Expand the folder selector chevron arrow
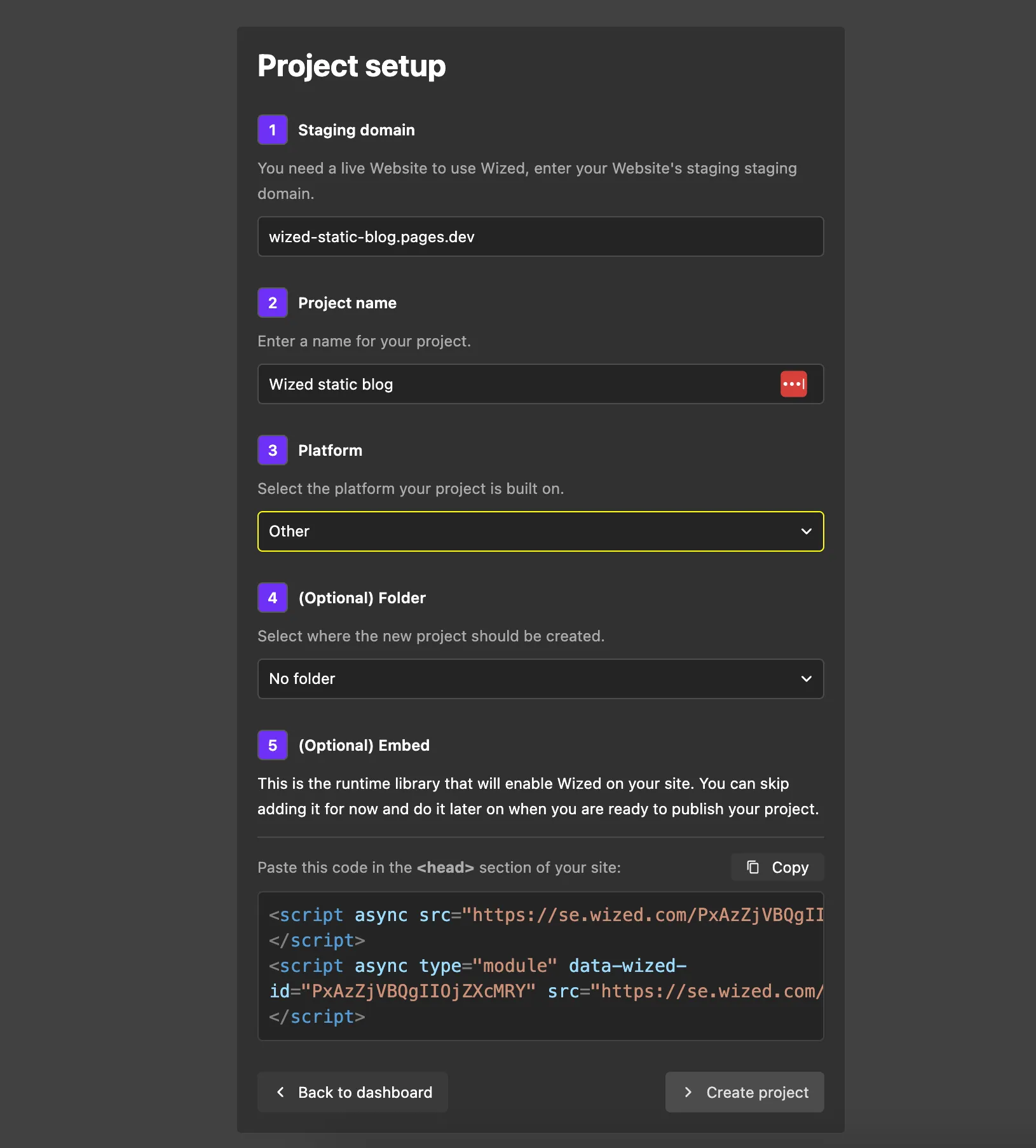 (806, 679)
